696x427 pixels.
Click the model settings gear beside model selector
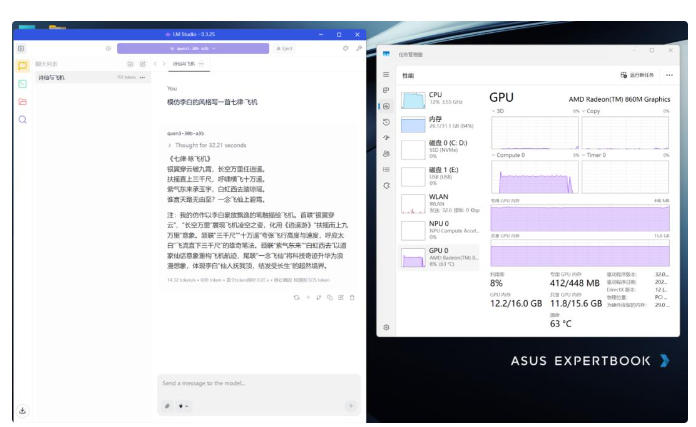tap(108, 48)
